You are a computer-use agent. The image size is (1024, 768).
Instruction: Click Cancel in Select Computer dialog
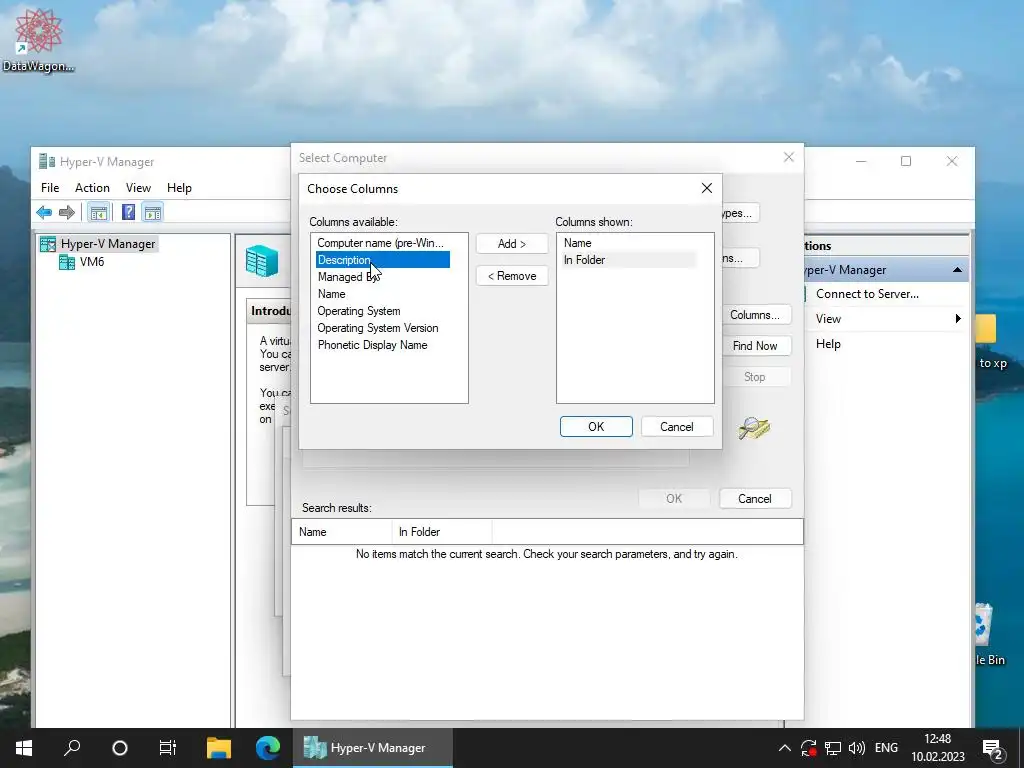click(755, 499)
